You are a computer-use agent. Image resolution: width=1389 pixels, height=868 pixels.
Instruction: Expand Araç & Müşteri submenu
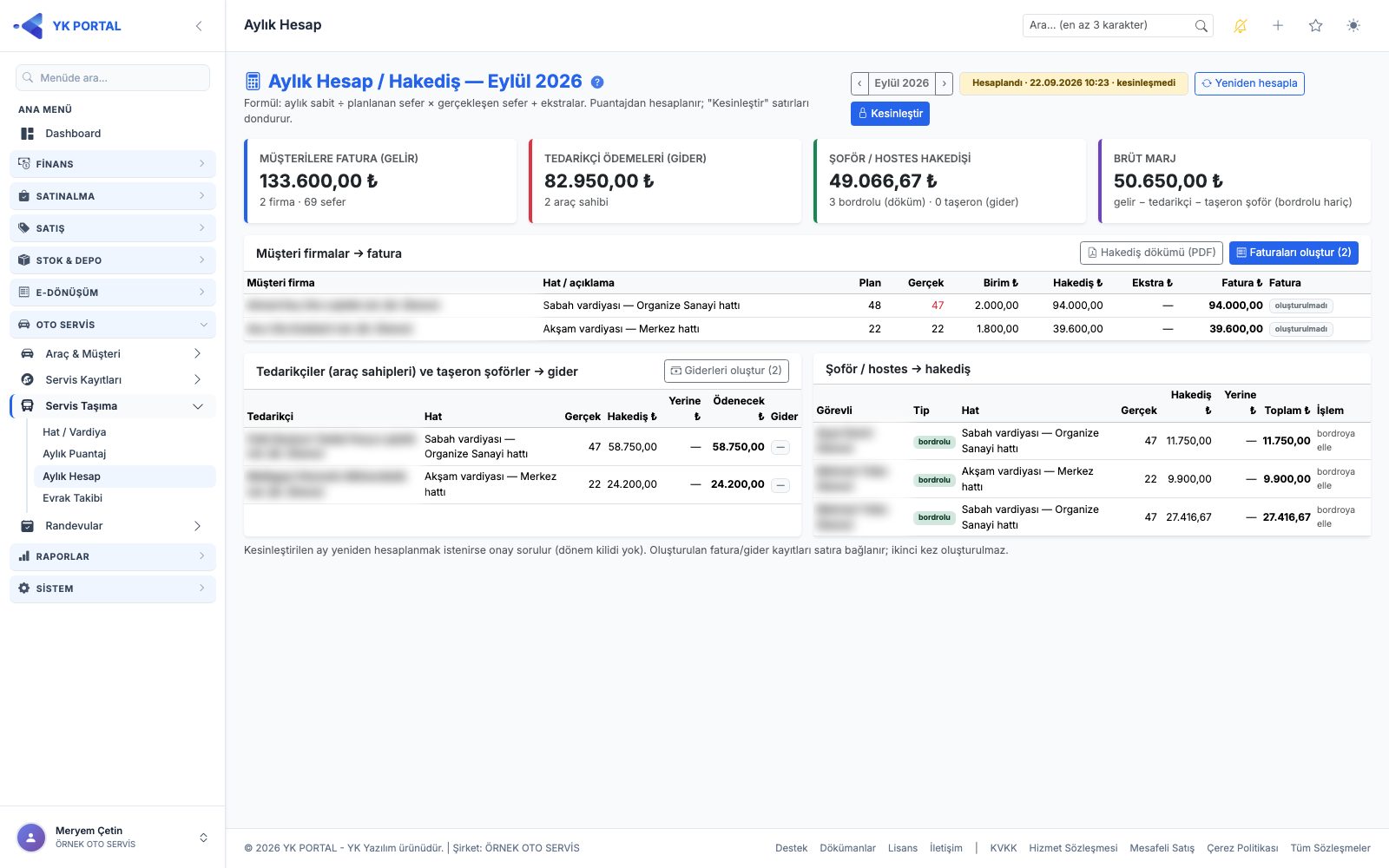tap(113, 354)
